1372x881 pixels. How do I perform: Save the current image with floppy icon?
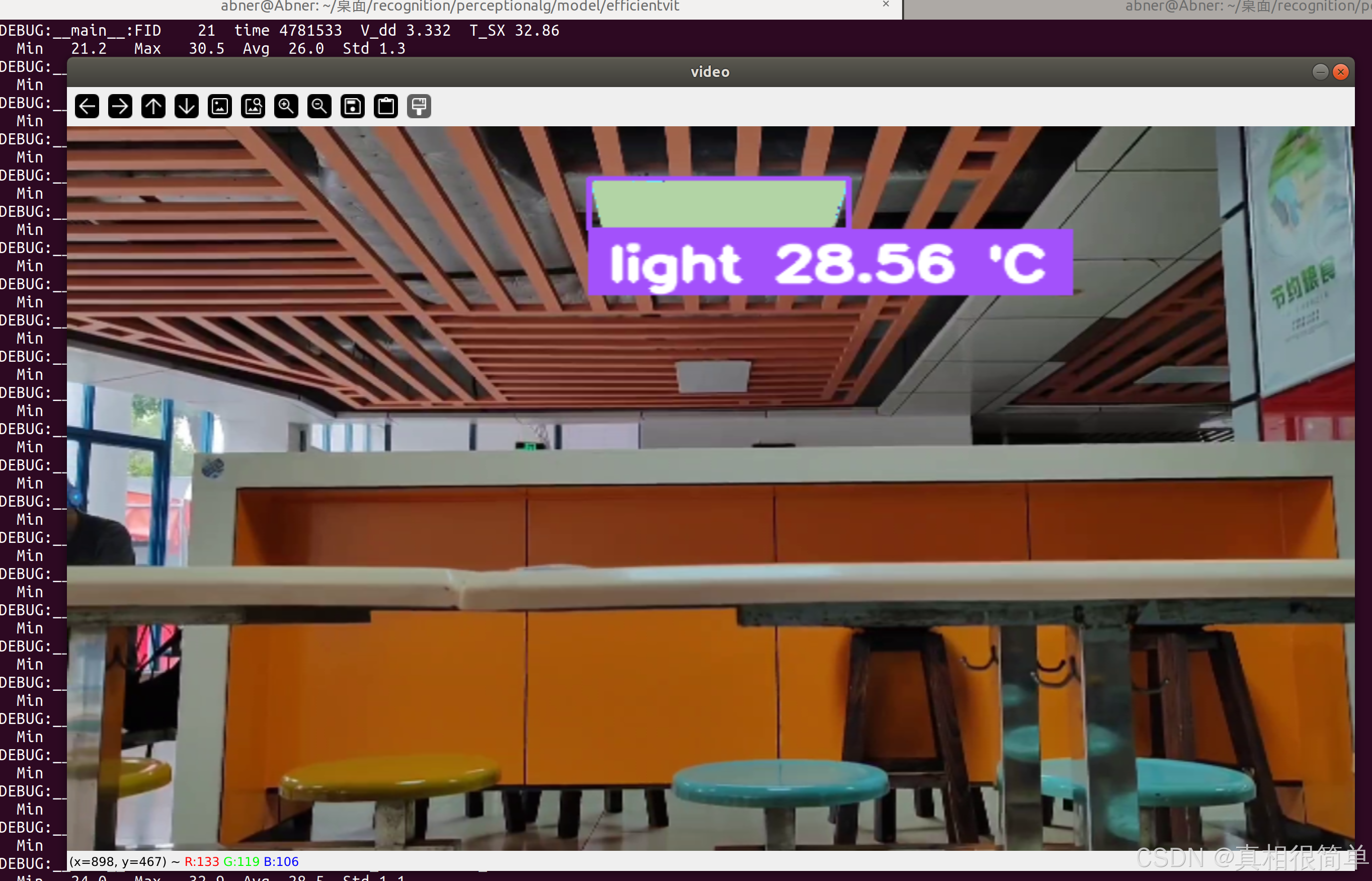[x=352, y=106]
